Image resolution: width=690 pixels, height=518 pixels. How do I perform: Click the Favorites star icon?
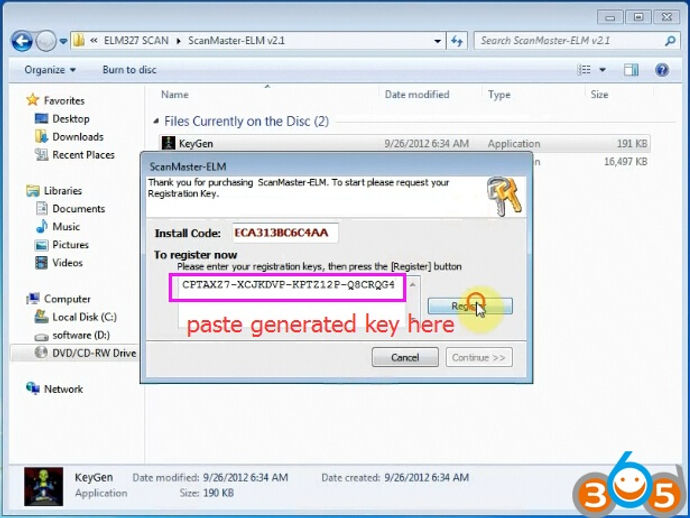(x=33, y=99)
